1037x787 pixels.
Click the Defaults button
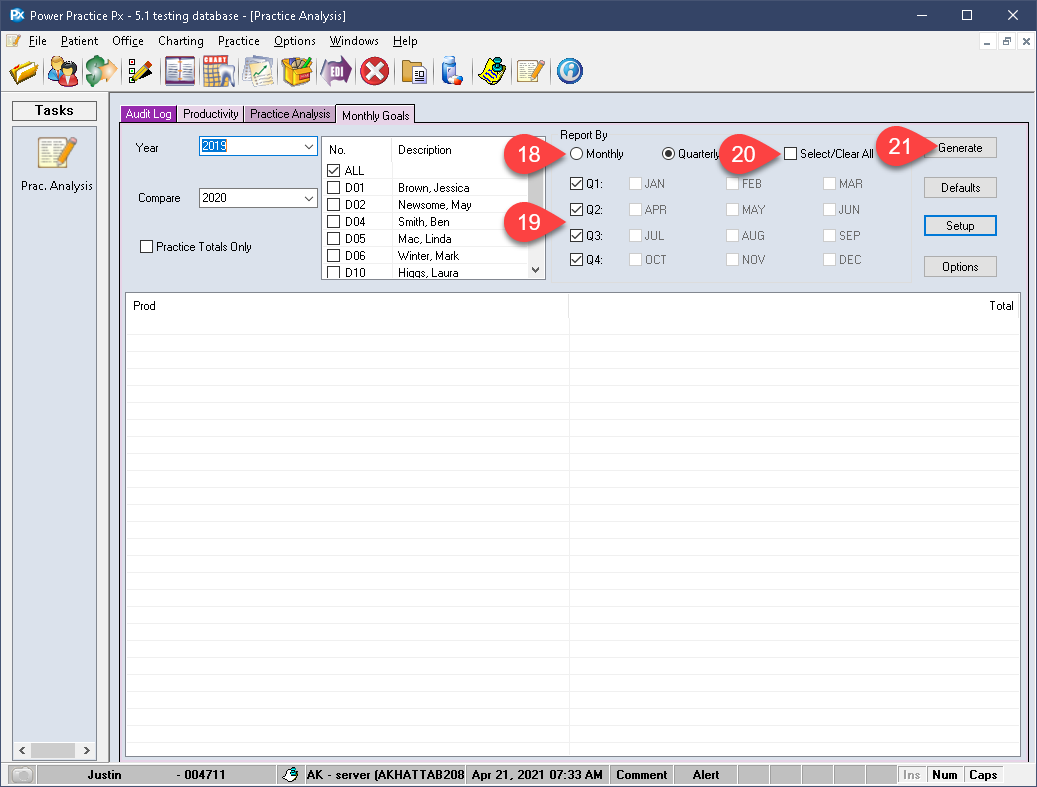(960, 188)
